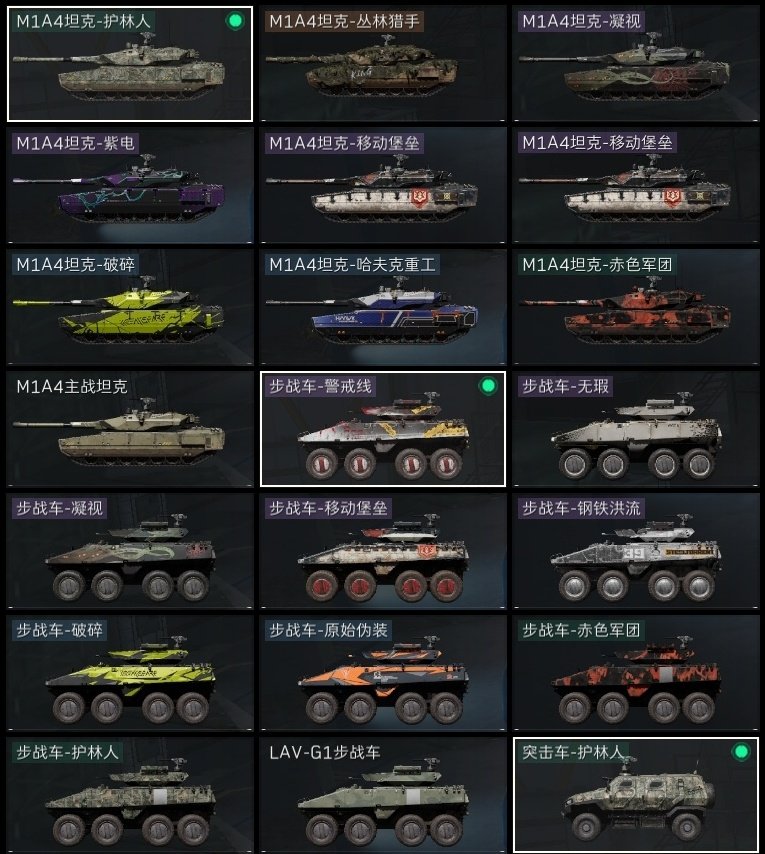
Task: Click green equipped dot on 步战车-警戒线
Action: point(488,386)
